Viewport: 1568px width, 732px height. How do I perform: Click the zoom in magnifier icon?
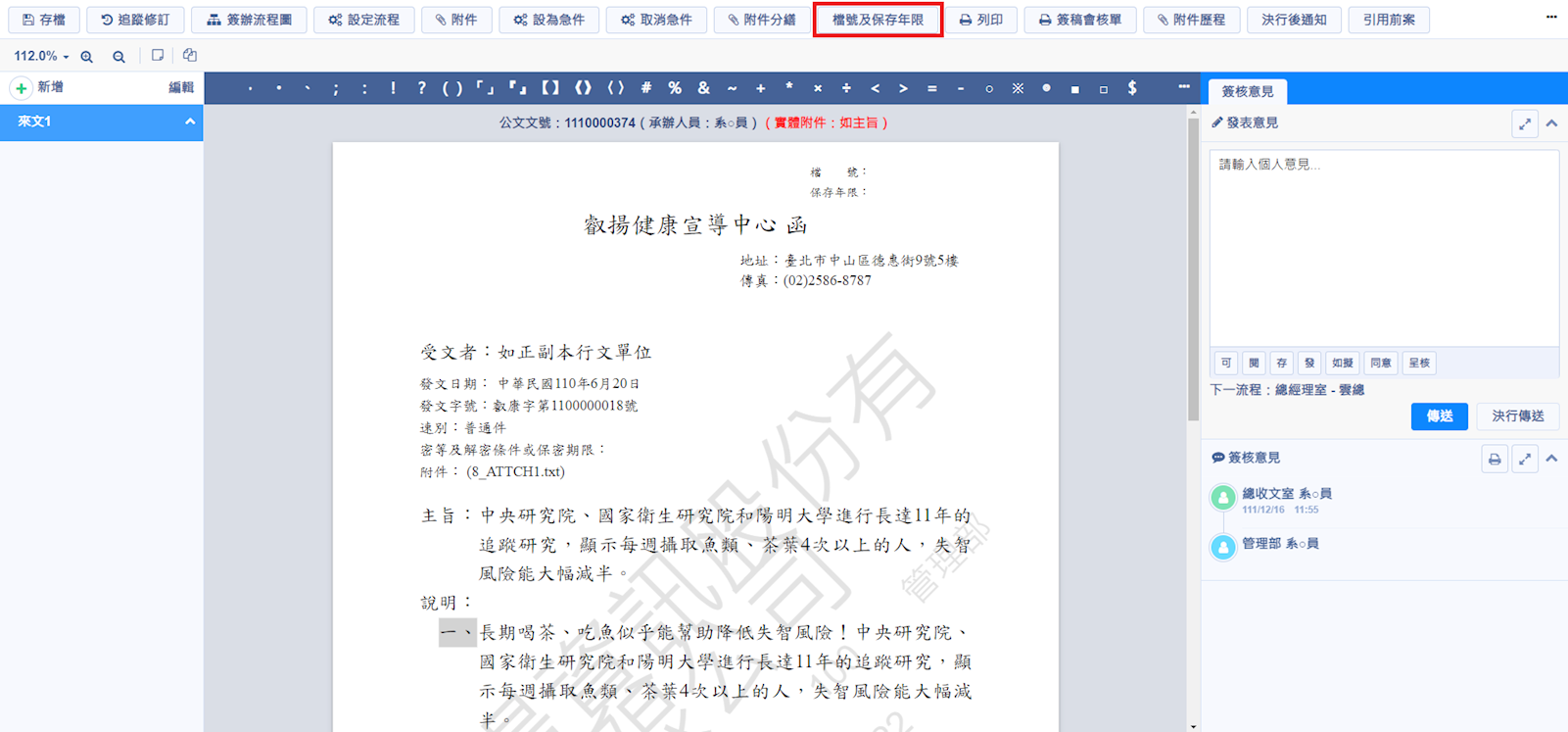(87, 57)
